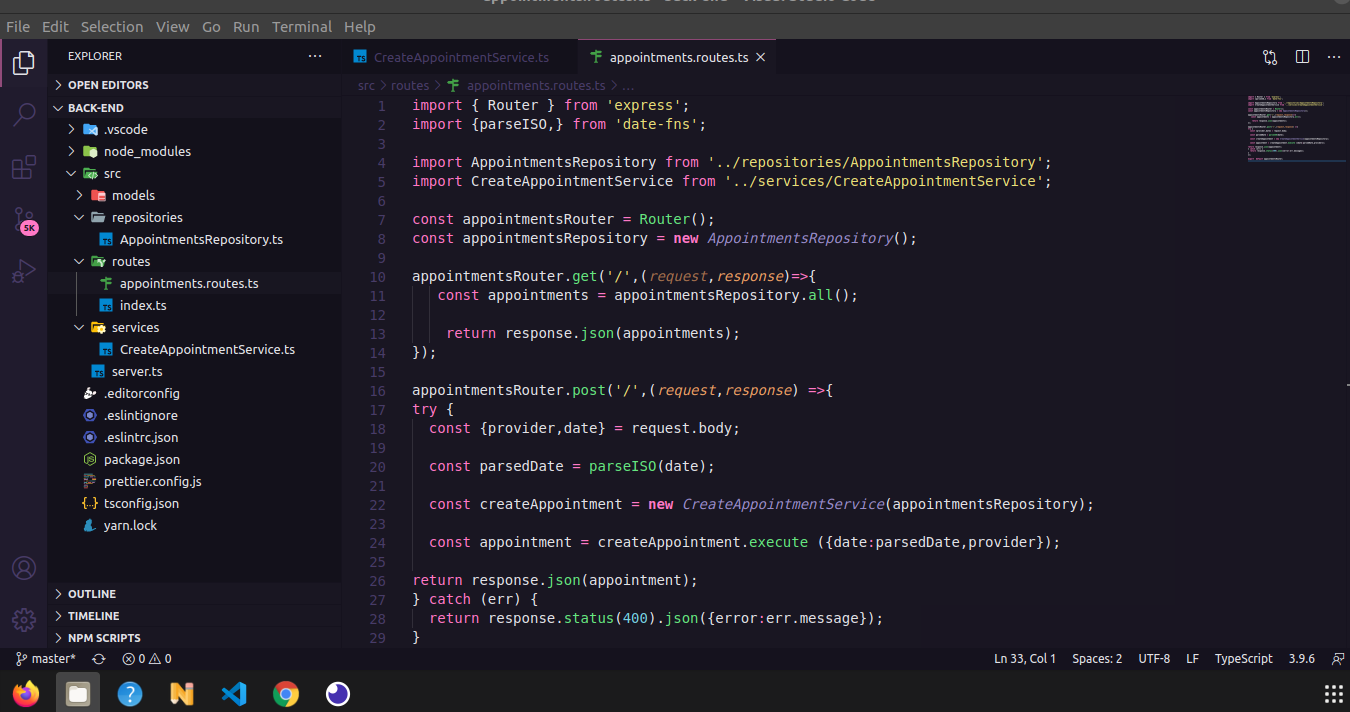Open AppointmentsRepository.ts in the explorer
Screen dimensions: 1350x712
point(194,239)
